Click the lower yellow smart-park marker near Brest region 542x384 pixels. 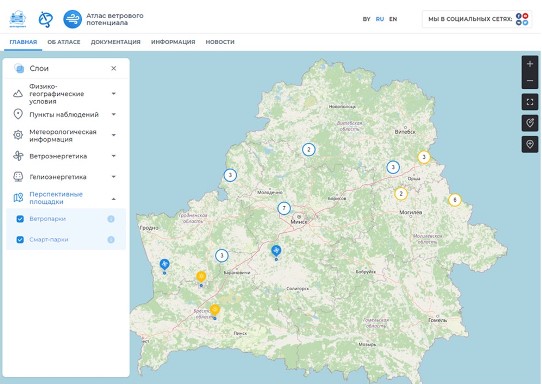[x=215, y=310]
